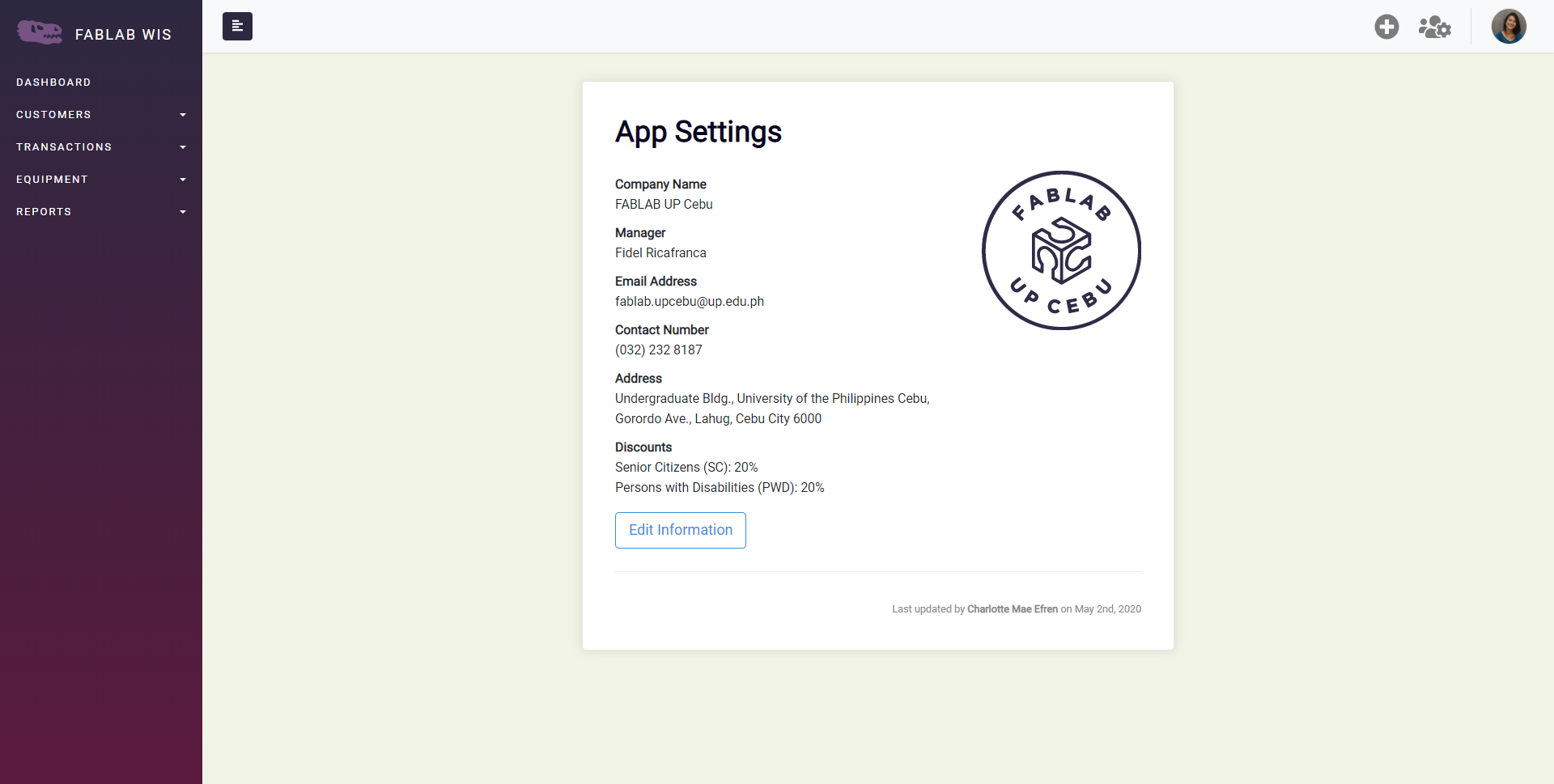Viewport: 1554px width, 784px height.
Task: Click the FABLAB UP Cebu logo image
Action: (x=1061, y=250)
